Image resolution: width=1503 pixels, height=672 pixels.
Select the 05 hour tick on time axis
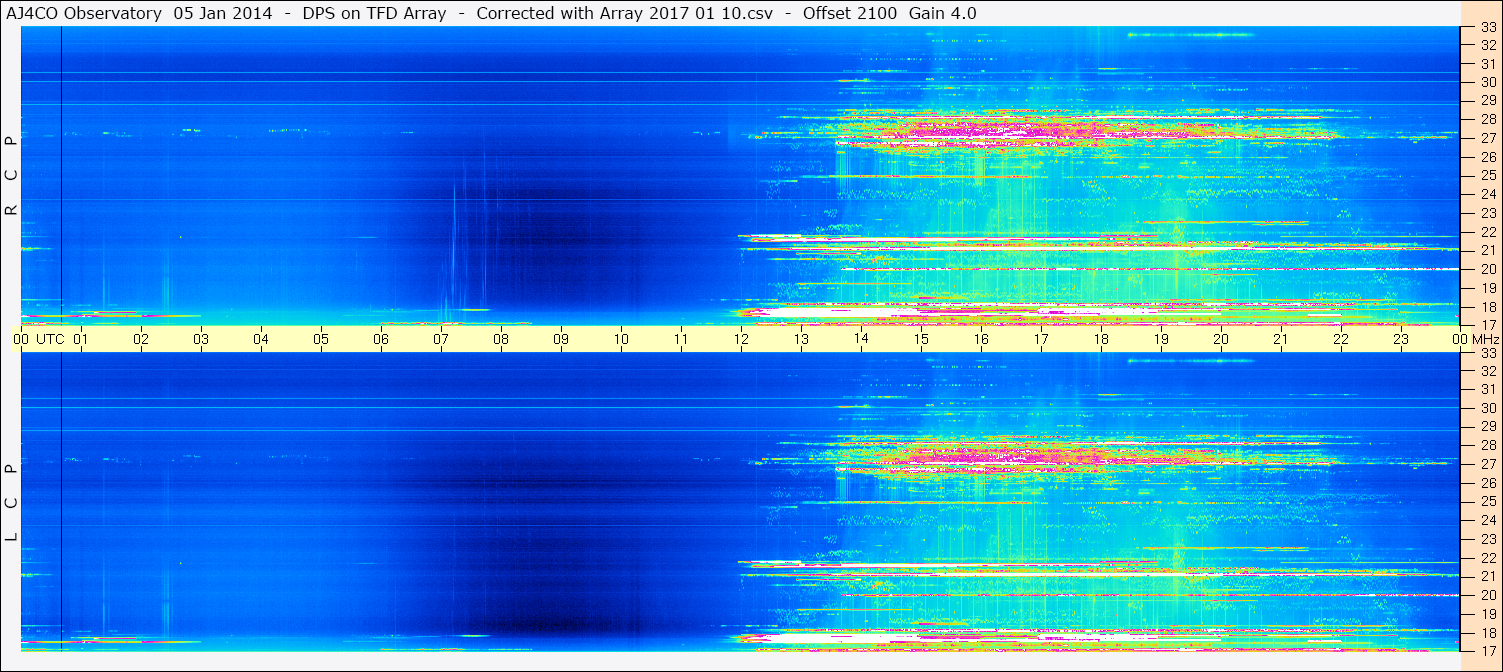coord(321,339)
